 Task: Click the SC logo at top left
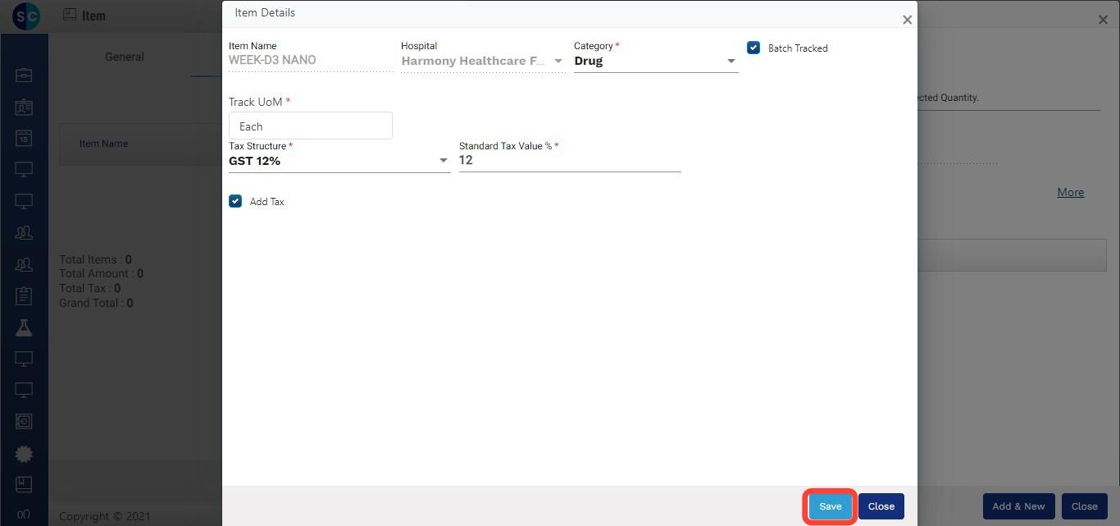[x=26, y=17]
